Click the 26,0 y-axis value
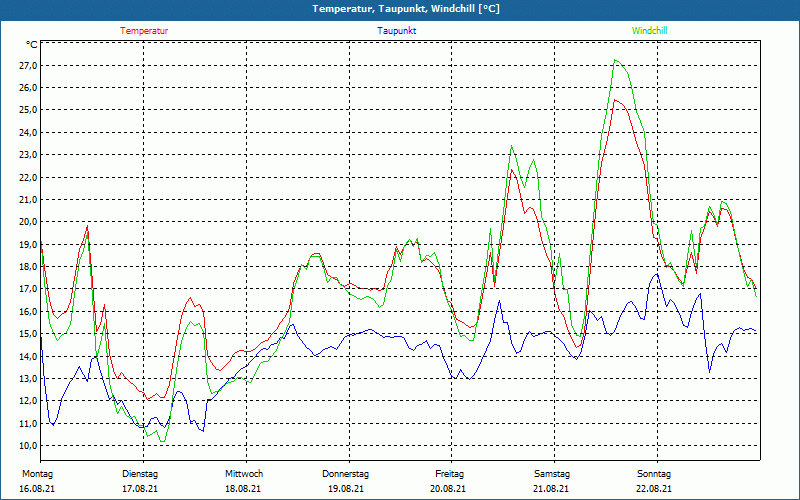Viewport: 800px width, 500px height. [x=28, y=88]
